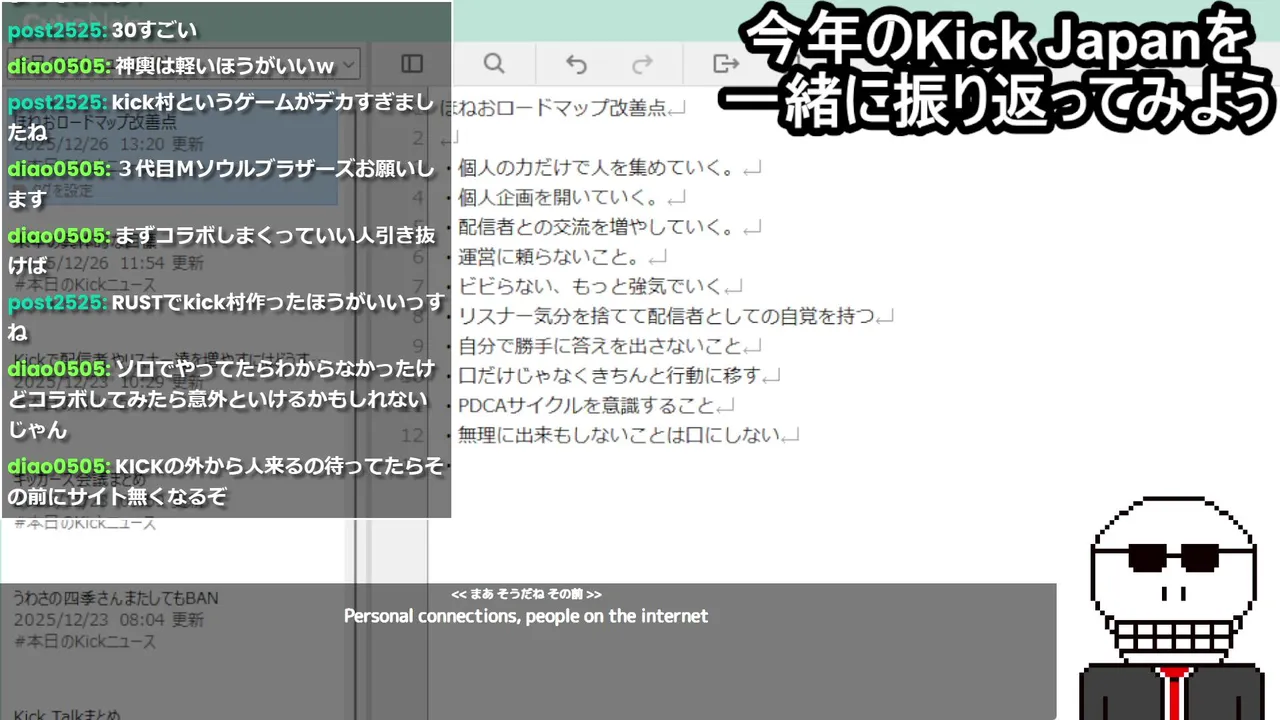Click the pixel skeleton avatar with sunglasses
This screenshot has width=1280, height=720.
[1173, 608]
